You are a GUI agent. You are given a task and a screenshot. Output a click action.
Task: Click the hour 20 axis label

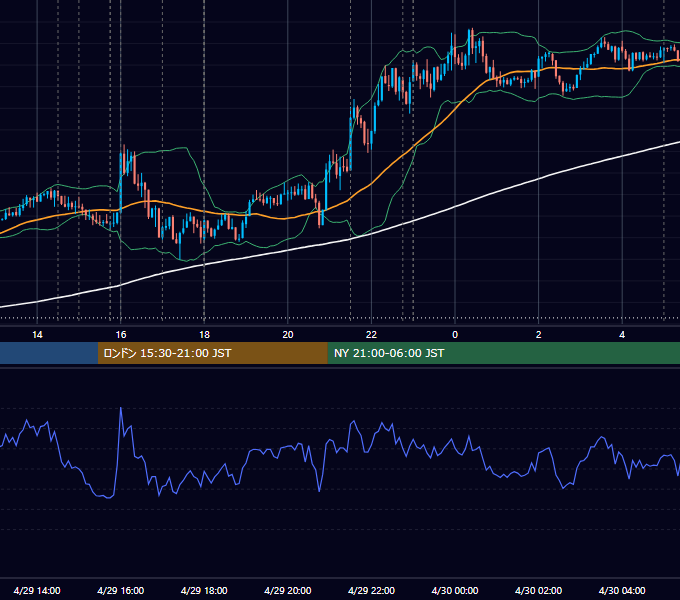pos(288,334)
